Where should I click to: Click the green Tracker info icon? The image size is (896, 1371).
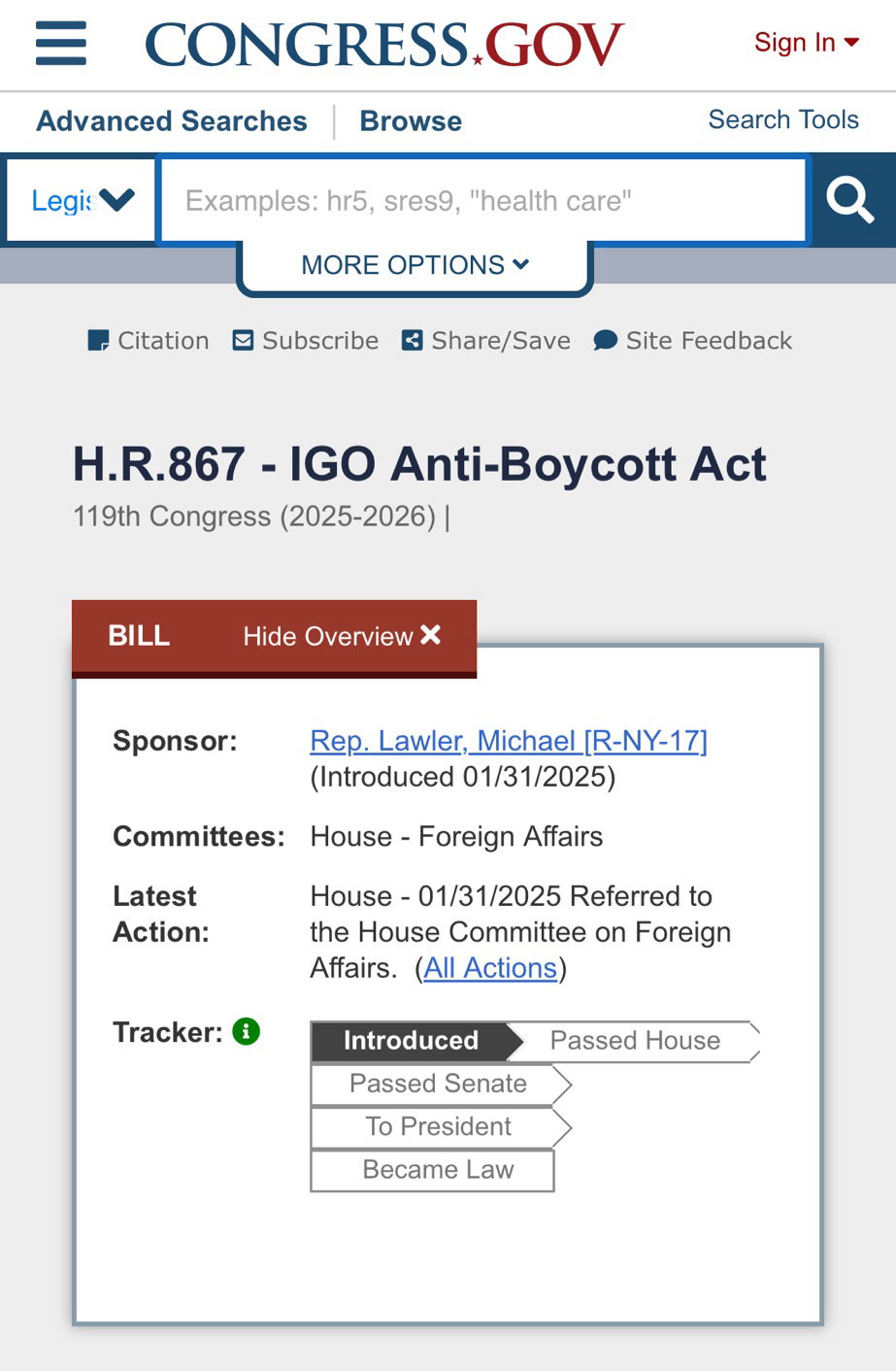tap(247, 1031)
